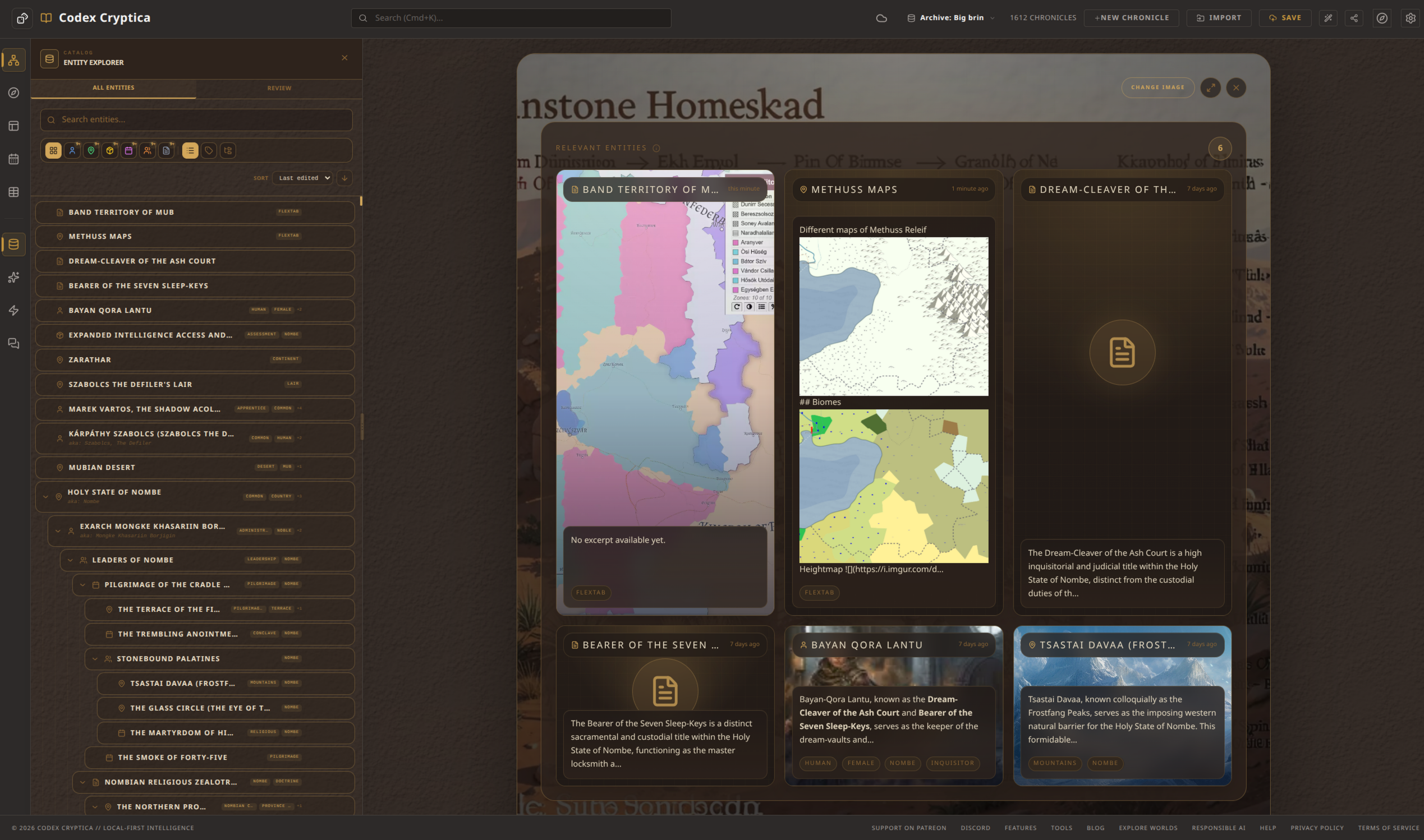Collapse the Pilgrimage of the Cradle row
The image size is (1424, 840).
82,585
